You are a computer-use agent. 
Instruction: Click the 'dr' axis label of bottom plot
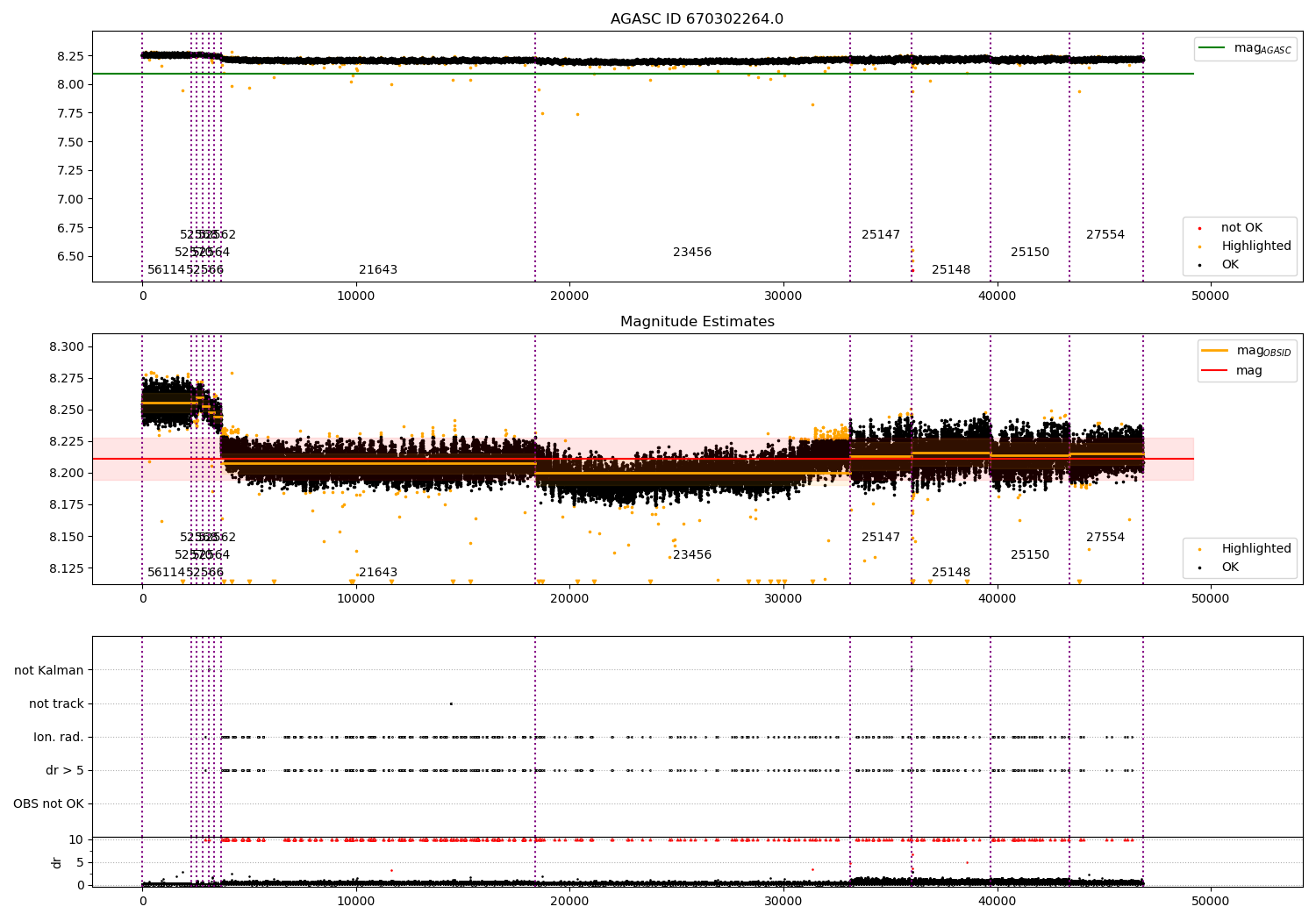pos(57,862)
